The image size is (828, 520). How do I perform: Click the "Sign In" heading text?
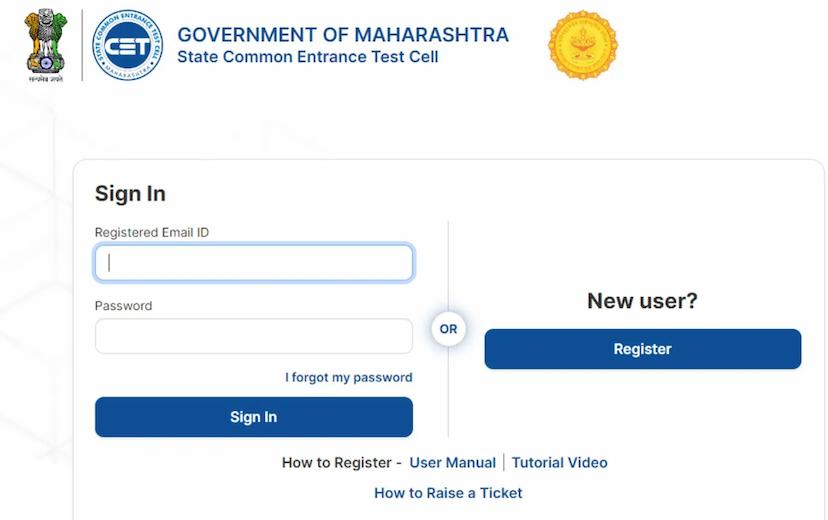click(x=130, y=194)
